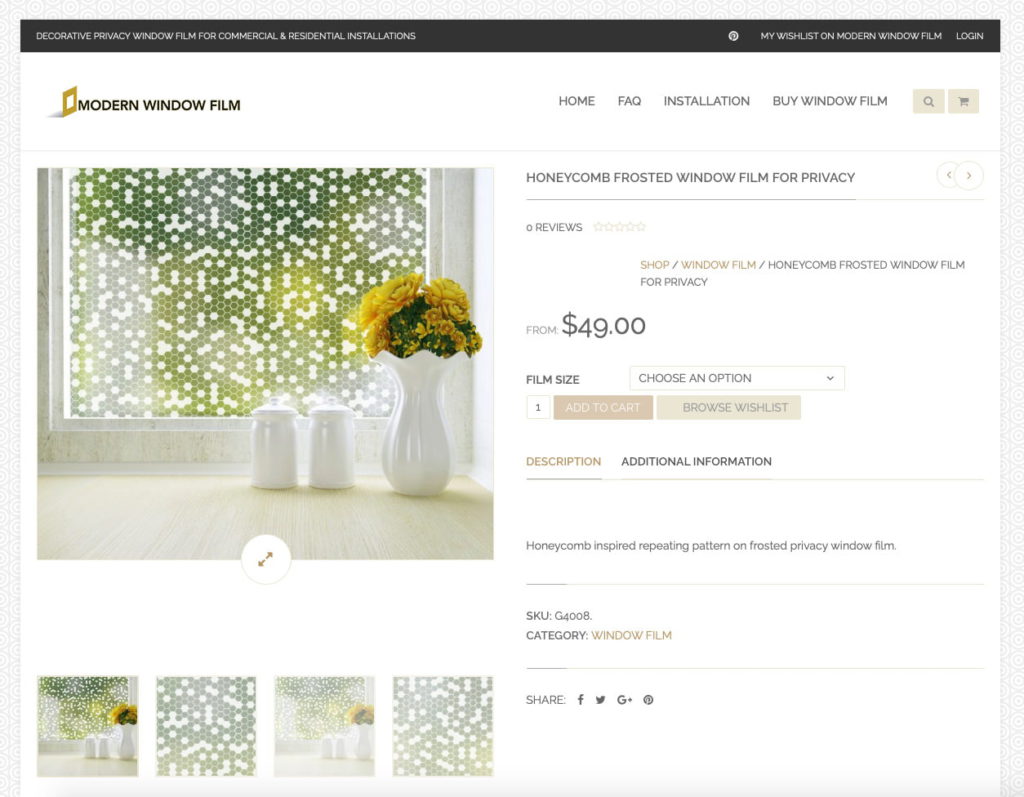This screenshot has width=1024, height=797.
Task: Open the Window Film category link
Action: pyautogui.click(x=631, y=635)
